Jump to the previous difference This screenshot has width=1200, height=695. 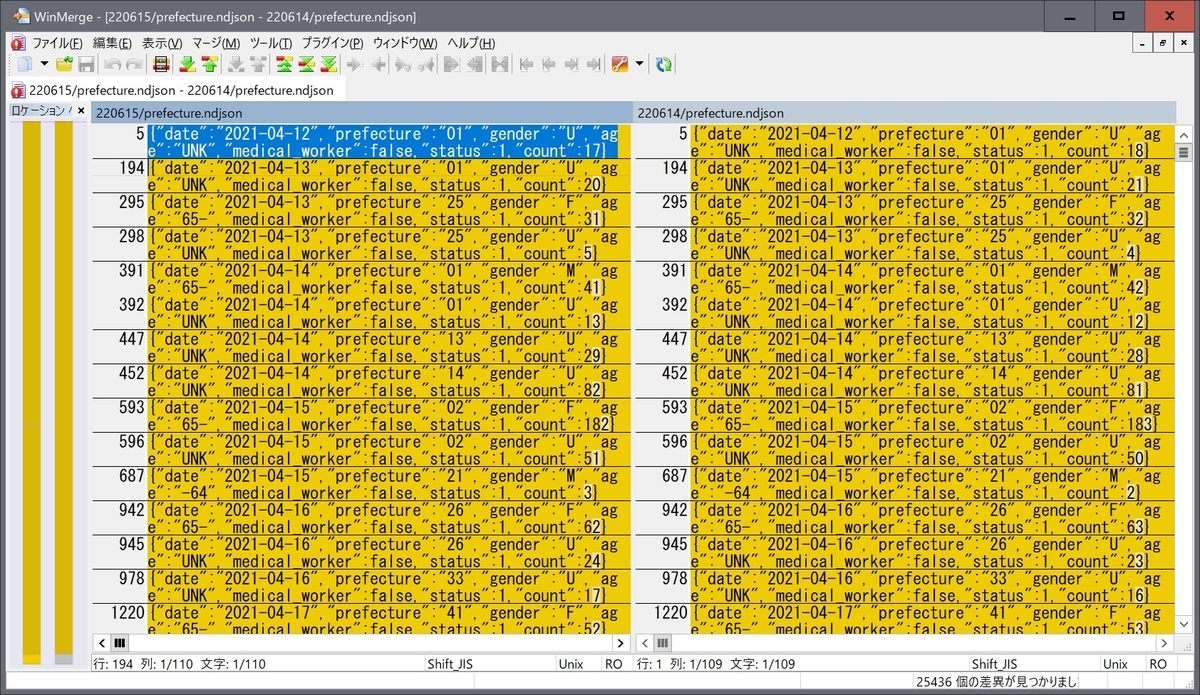tap(208, 64)
